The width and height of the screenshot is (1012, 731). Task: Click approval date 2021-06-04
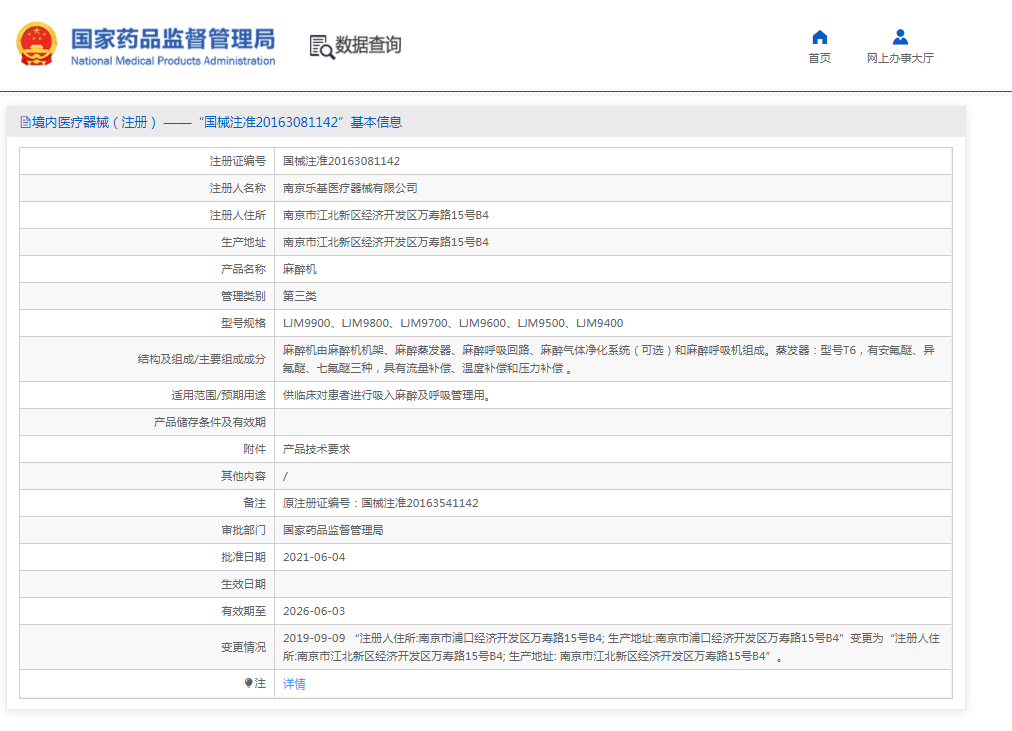point(314,557)
